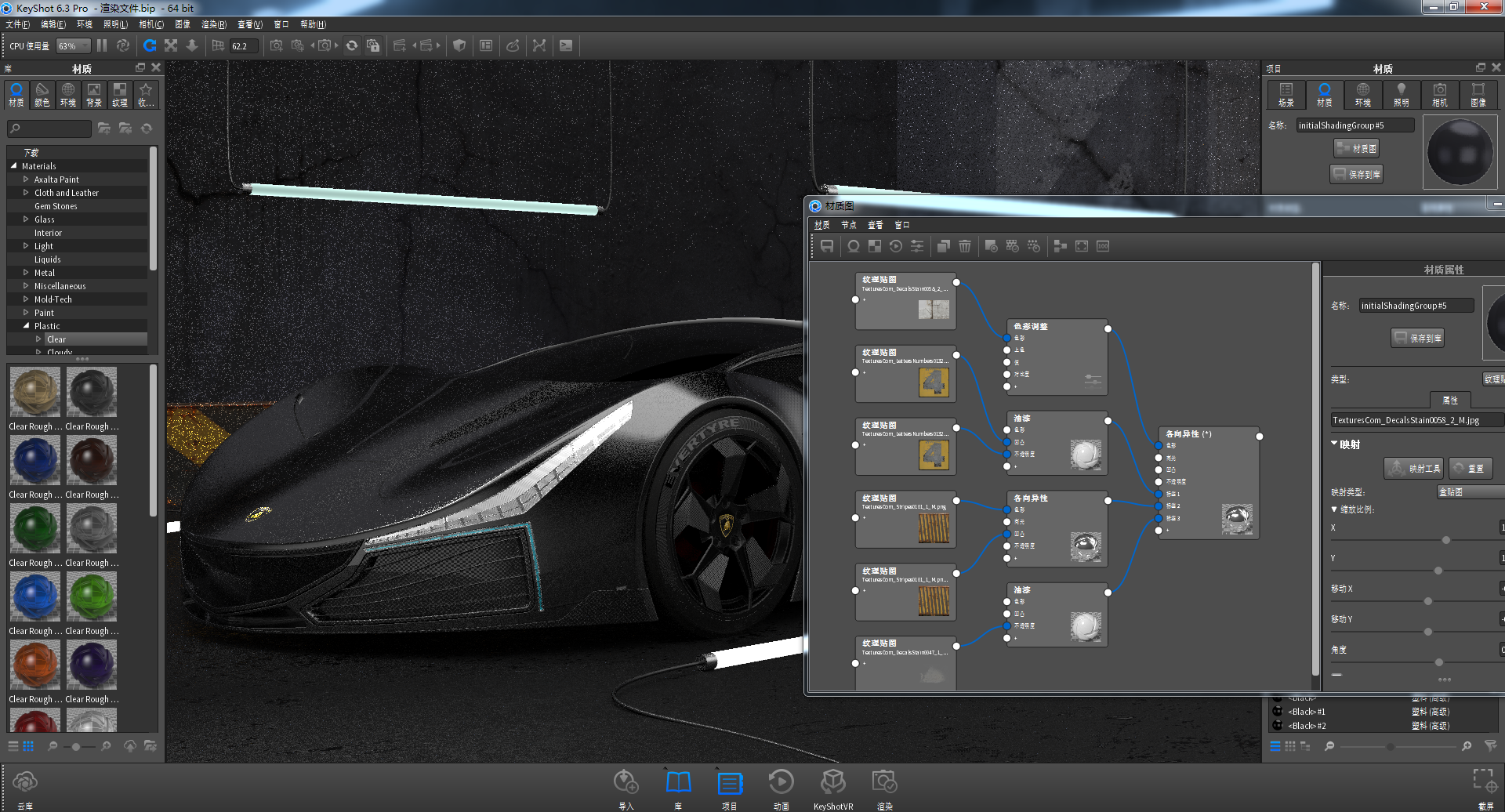Open the 节点 menu in material graph
Image resolution: width=1505 pixels, height=812 pixels.
coord(848,224)
